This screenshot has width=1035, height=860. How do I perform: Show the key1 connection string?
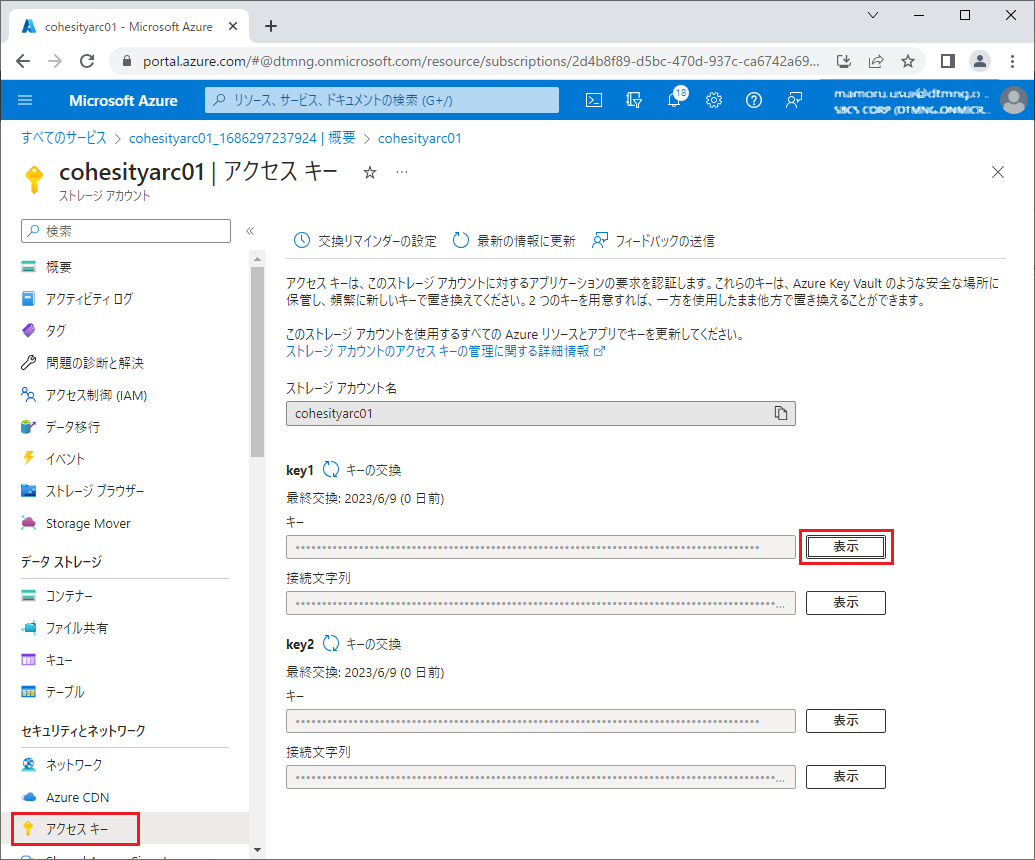tap(846, 603)
